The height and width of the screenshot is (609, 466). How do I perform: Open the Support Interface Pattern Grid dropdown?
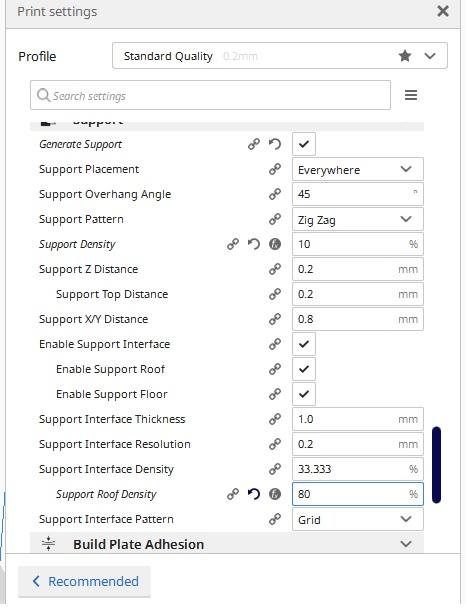358,519
